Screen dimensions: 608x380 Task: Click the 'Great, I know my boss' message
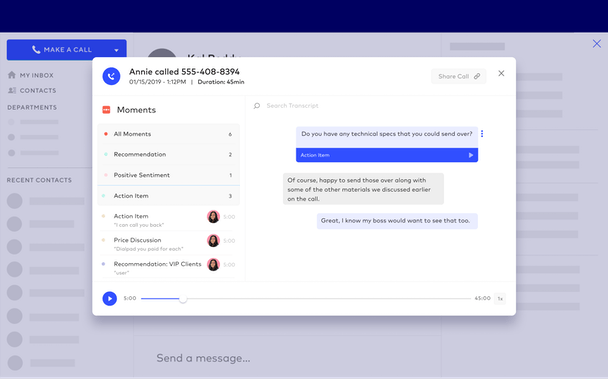click(x=397, y=221)
